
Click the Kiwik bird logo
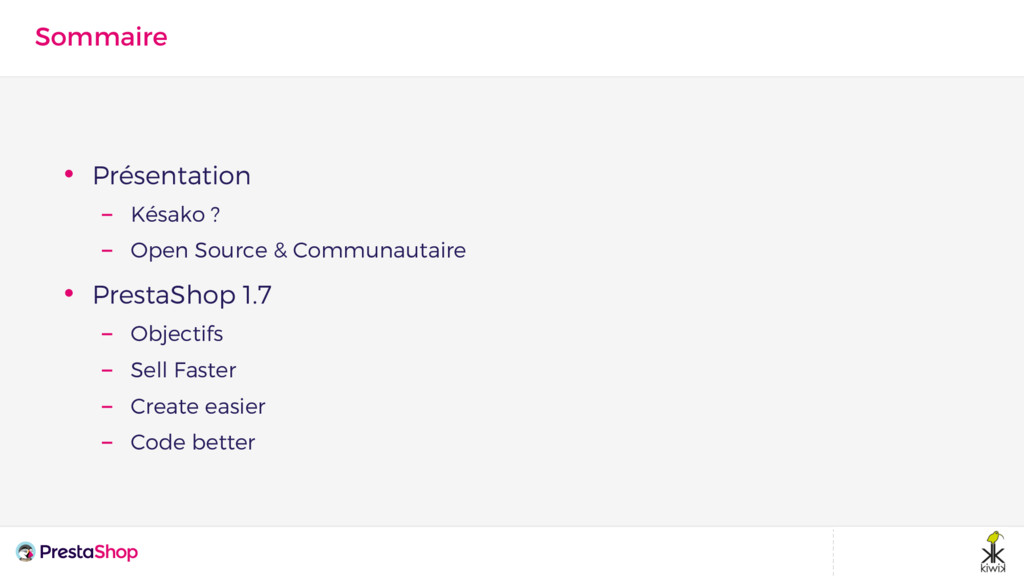coord(992,551)
